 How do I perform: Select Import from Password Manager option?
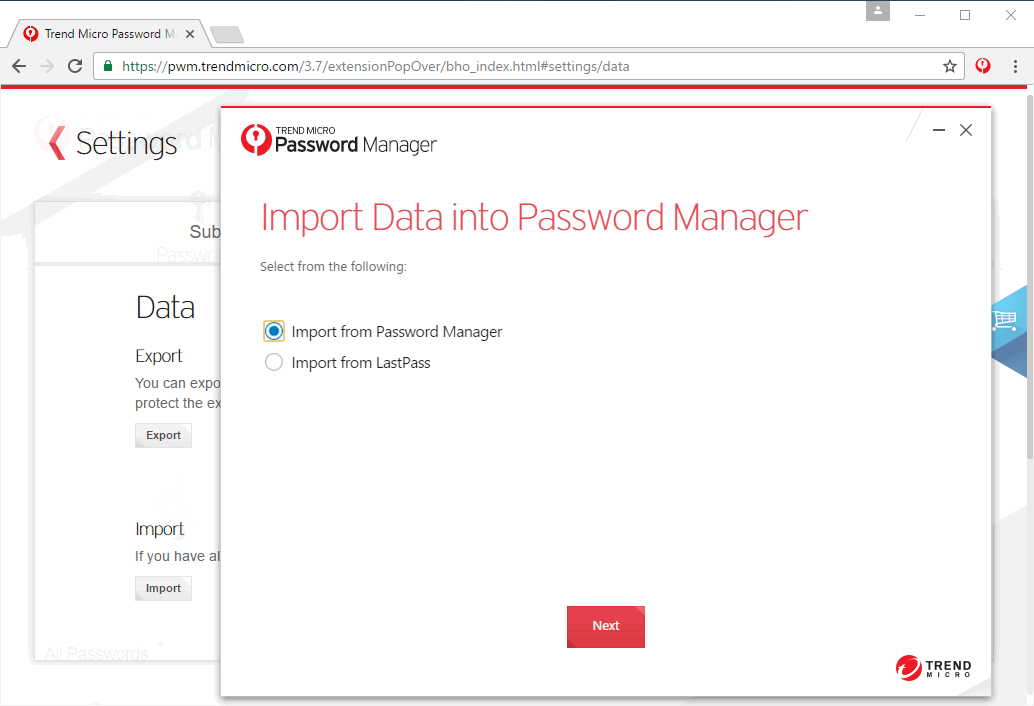tap(274, 331)
